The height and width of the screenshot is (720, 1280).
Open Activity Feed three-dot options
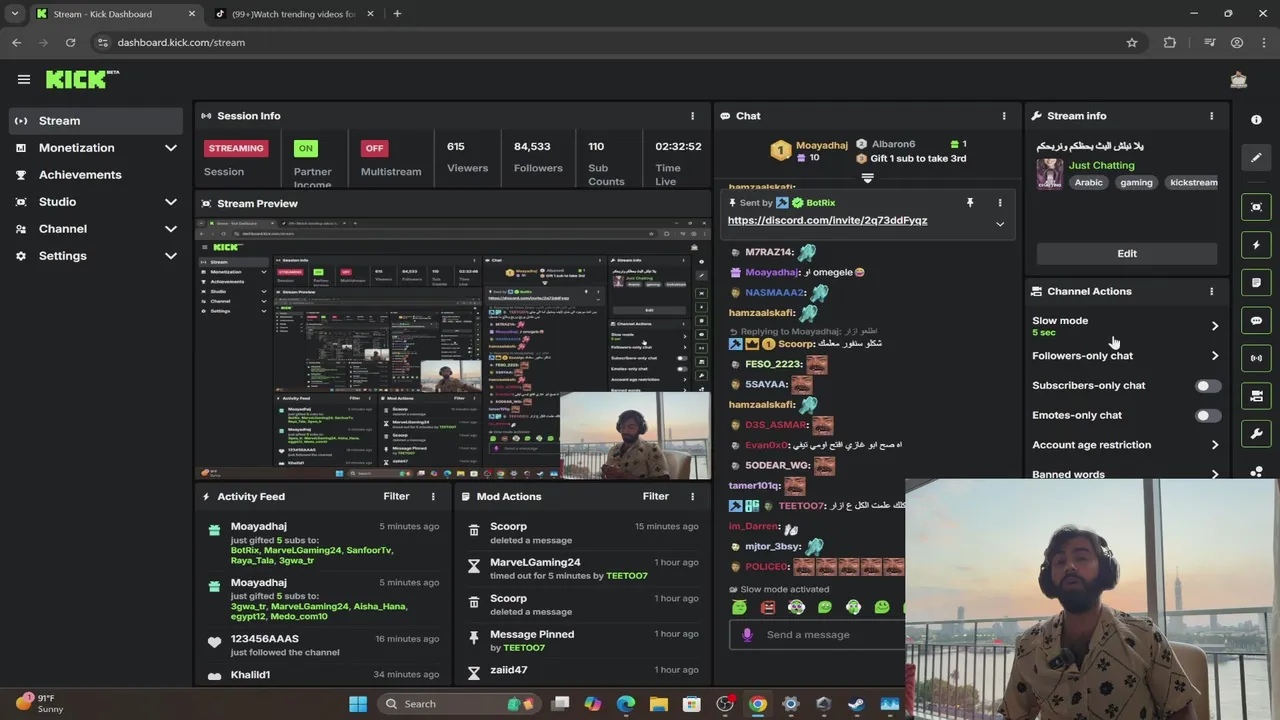coord(433,496)
